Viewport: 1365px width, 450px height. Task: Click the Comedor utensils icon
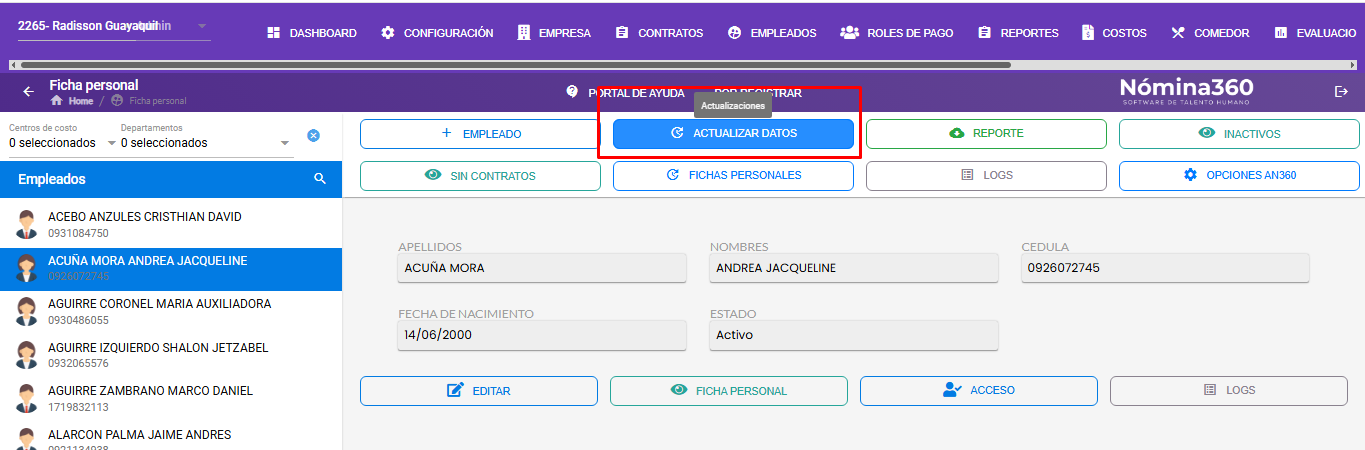(x=1177, y=33)
